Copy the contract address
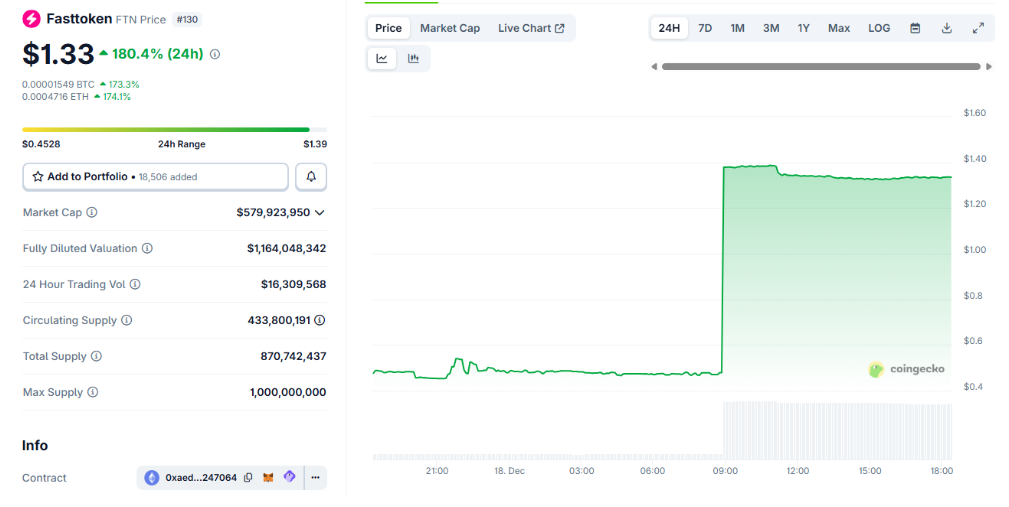Screen dimensions: 1009x507 tap(248, 478)
